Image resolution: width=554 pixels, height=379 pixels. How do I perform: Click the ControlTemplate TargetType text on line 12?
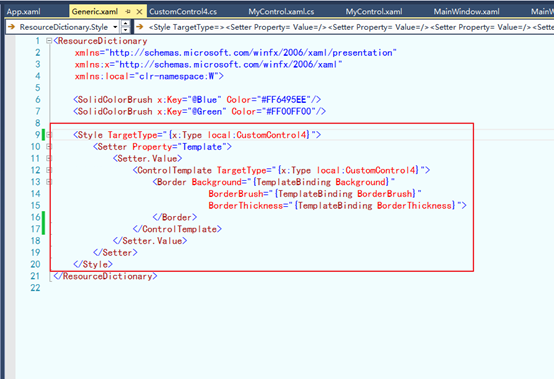(282, 170)
